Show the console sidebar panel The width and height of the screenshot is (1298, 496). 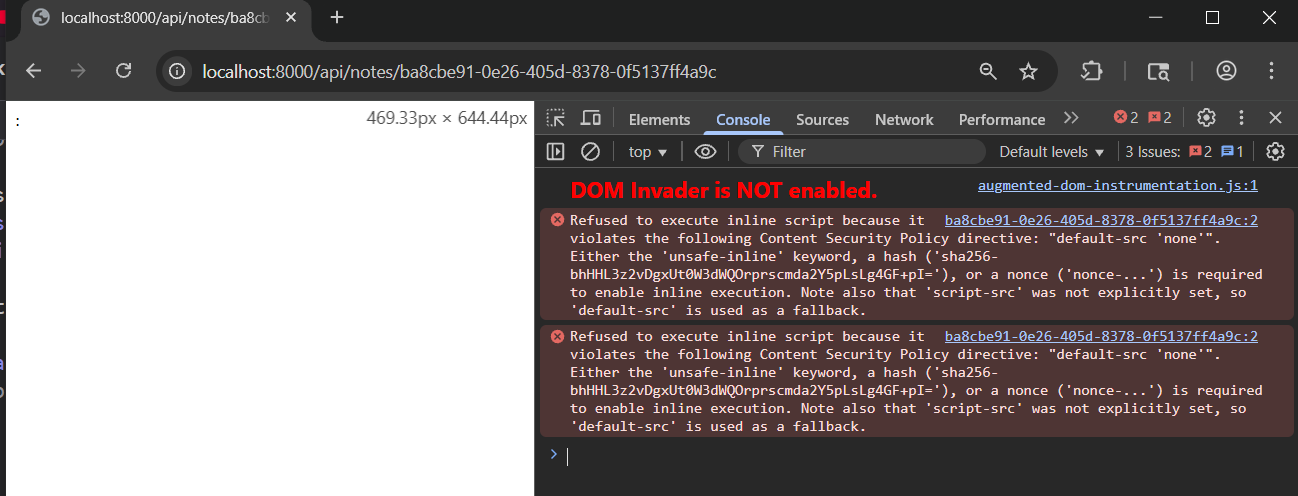[x=556, y=152]
